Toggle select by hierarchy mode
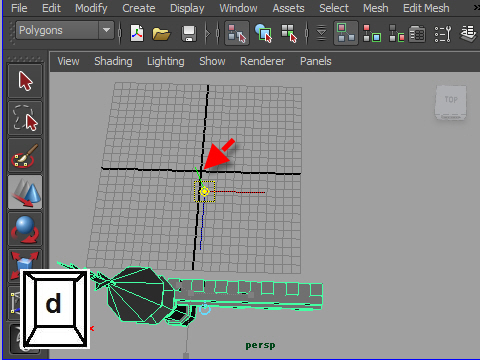The image size is (480, 360). [237, 33]
